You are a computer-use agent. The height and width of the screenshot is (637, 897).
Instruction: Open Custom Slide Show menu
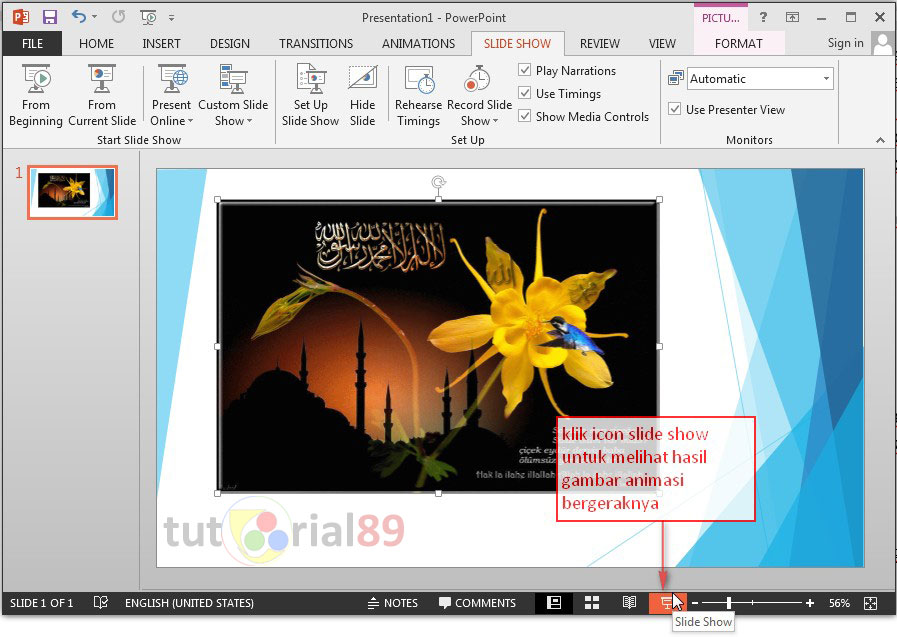point(233,95)
